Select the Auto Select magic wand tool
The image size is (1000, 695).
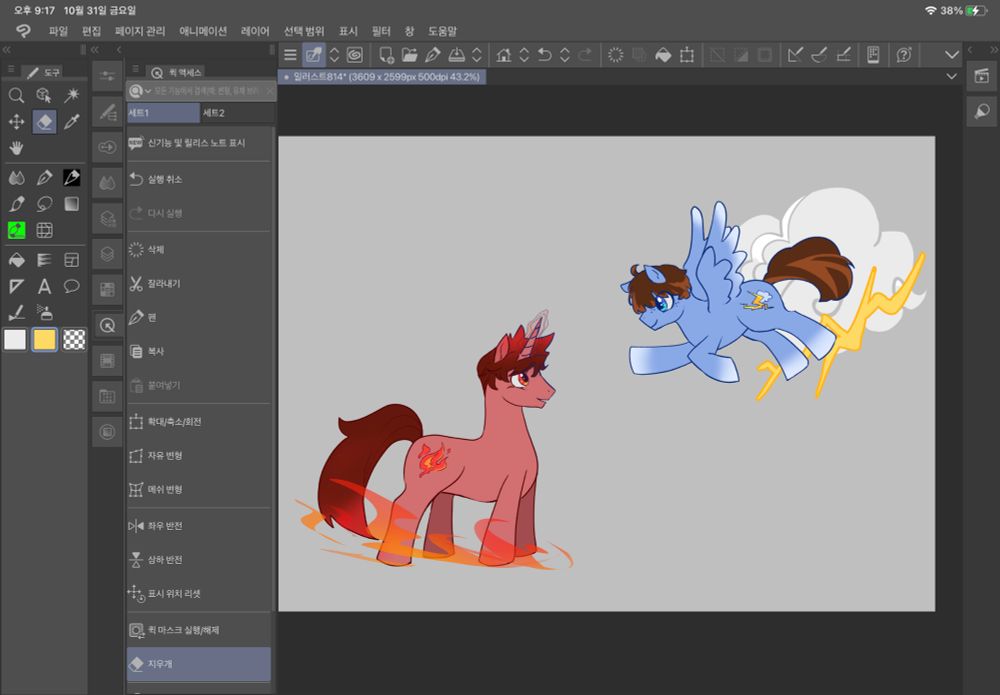pyautogui.click(x=72, y=95)
